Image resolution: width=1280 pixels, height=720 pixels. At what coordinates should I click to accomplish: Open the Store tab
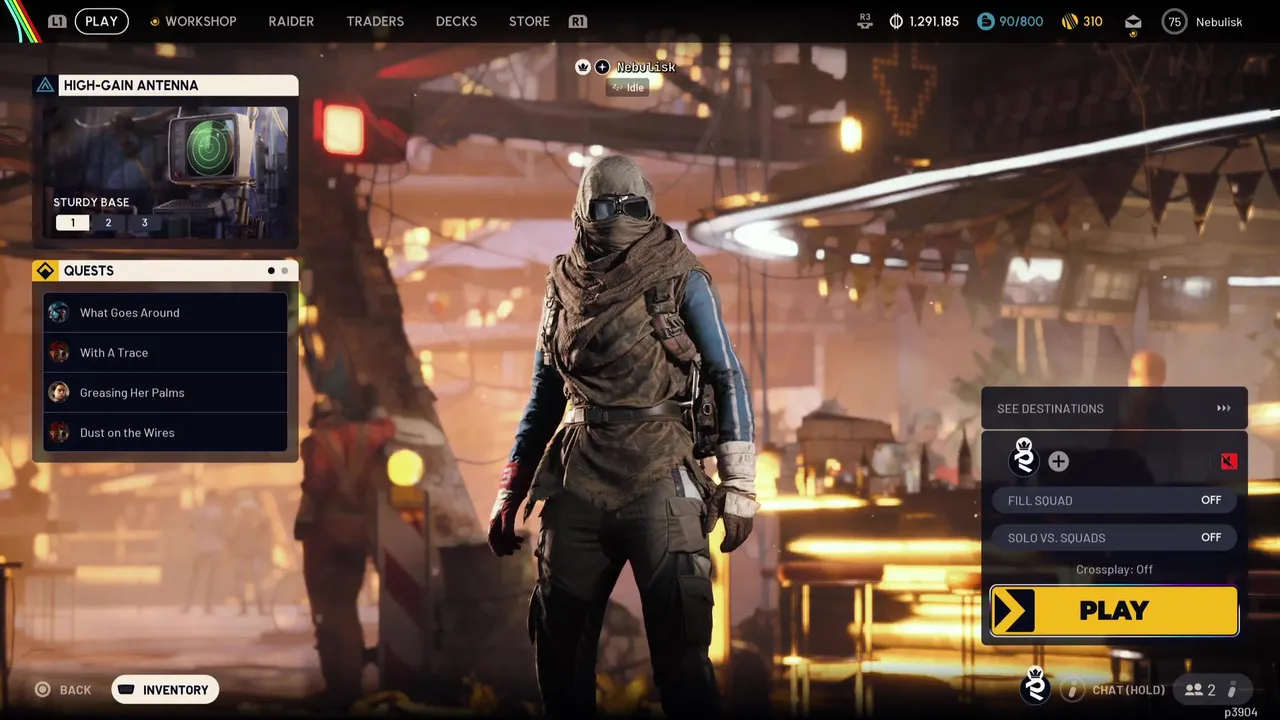[x=529, y=21]
